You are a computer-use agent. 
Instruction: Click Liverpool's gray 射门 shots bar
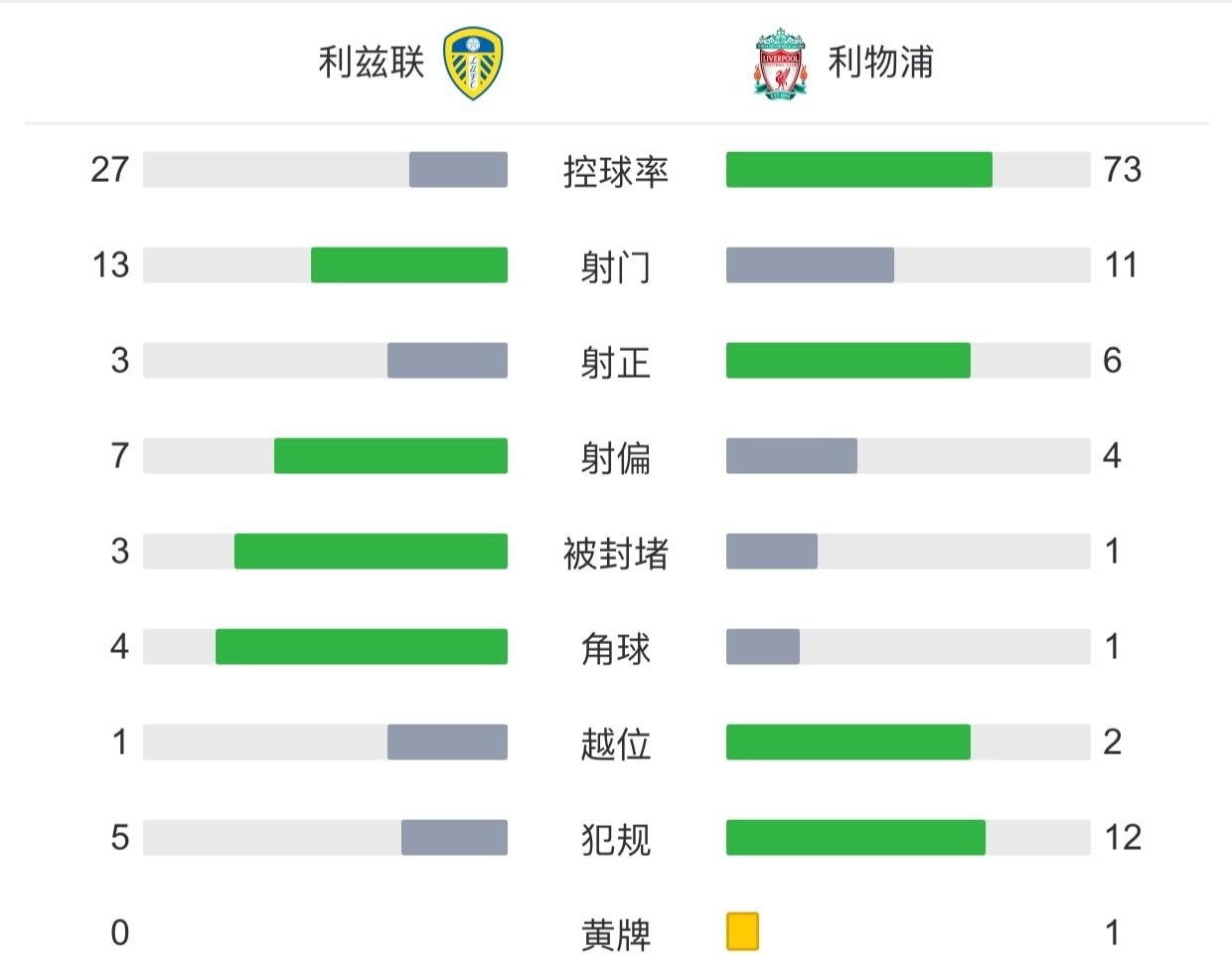pos(810,265)
